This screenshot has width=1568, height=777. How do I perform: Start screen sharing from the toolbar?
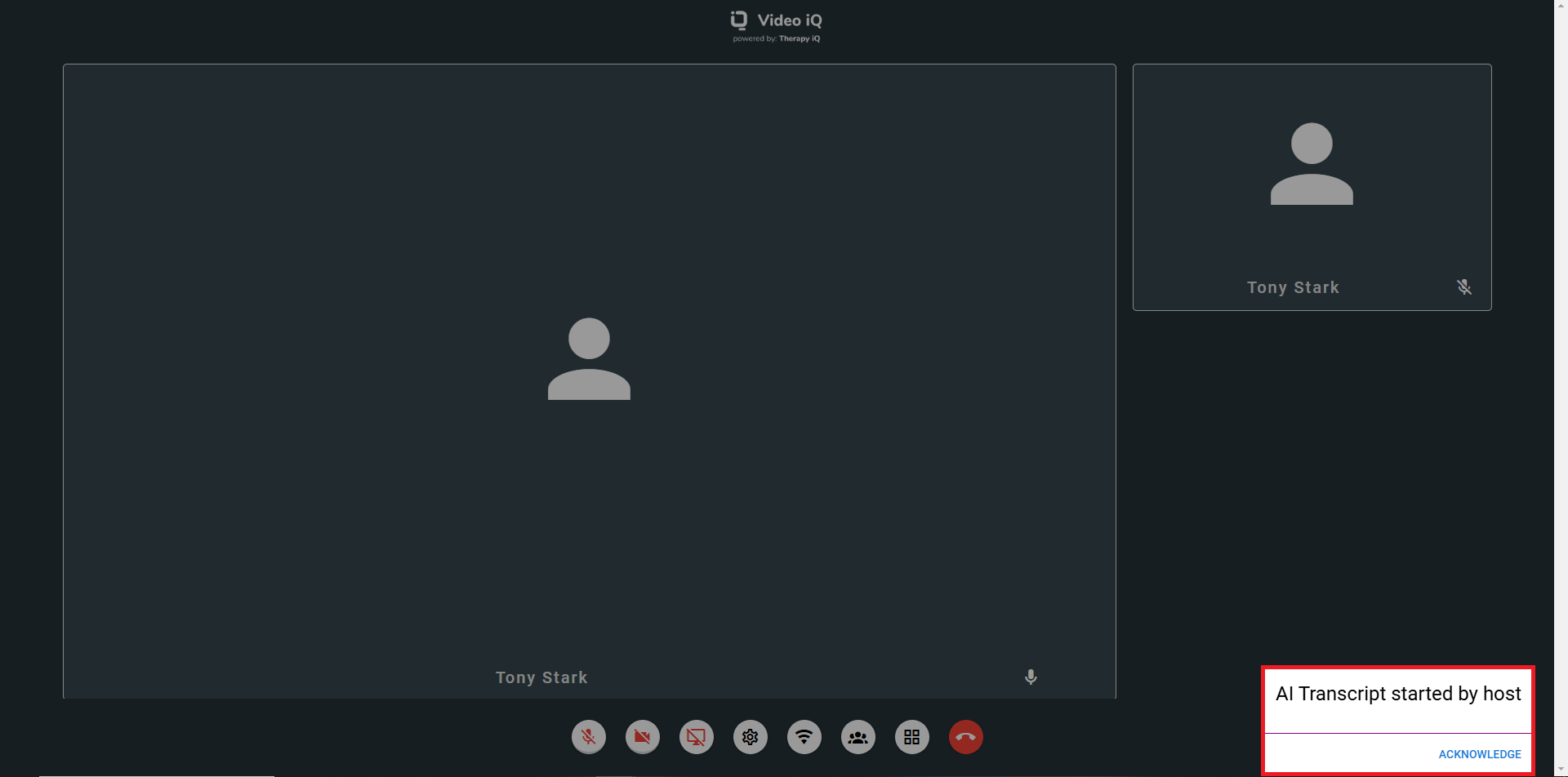[x=697, y=737]
